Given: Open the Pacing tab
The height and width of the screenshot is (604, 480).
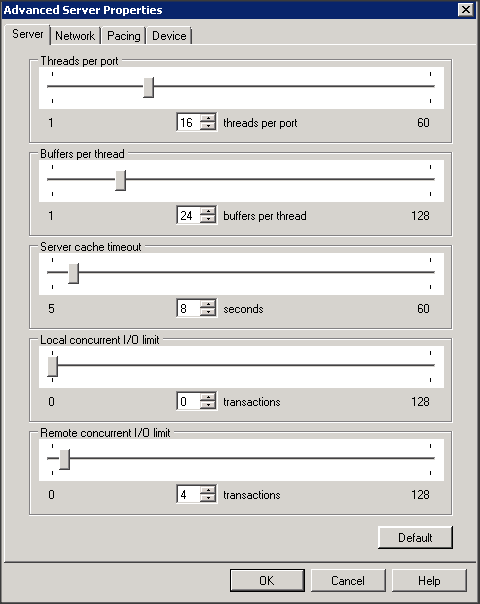Looking at the screenshot, I should click(124, 36).
